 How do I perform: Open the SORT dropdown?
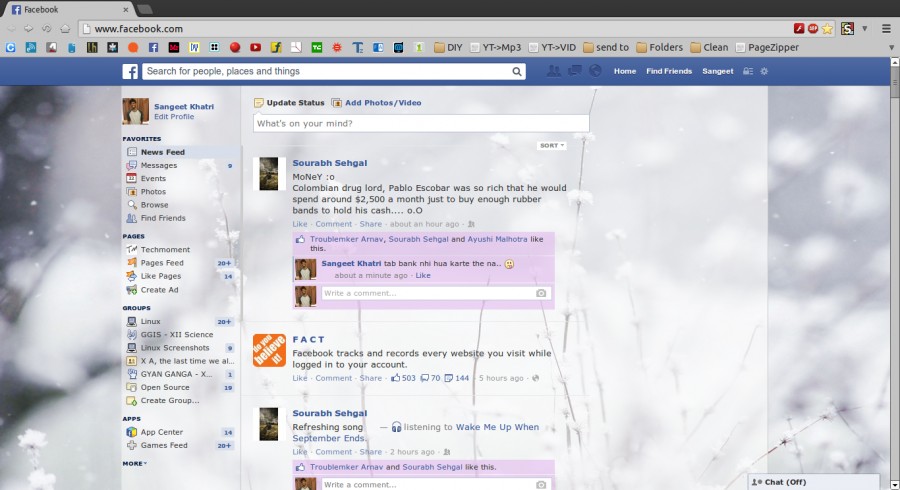pos(552,146)
